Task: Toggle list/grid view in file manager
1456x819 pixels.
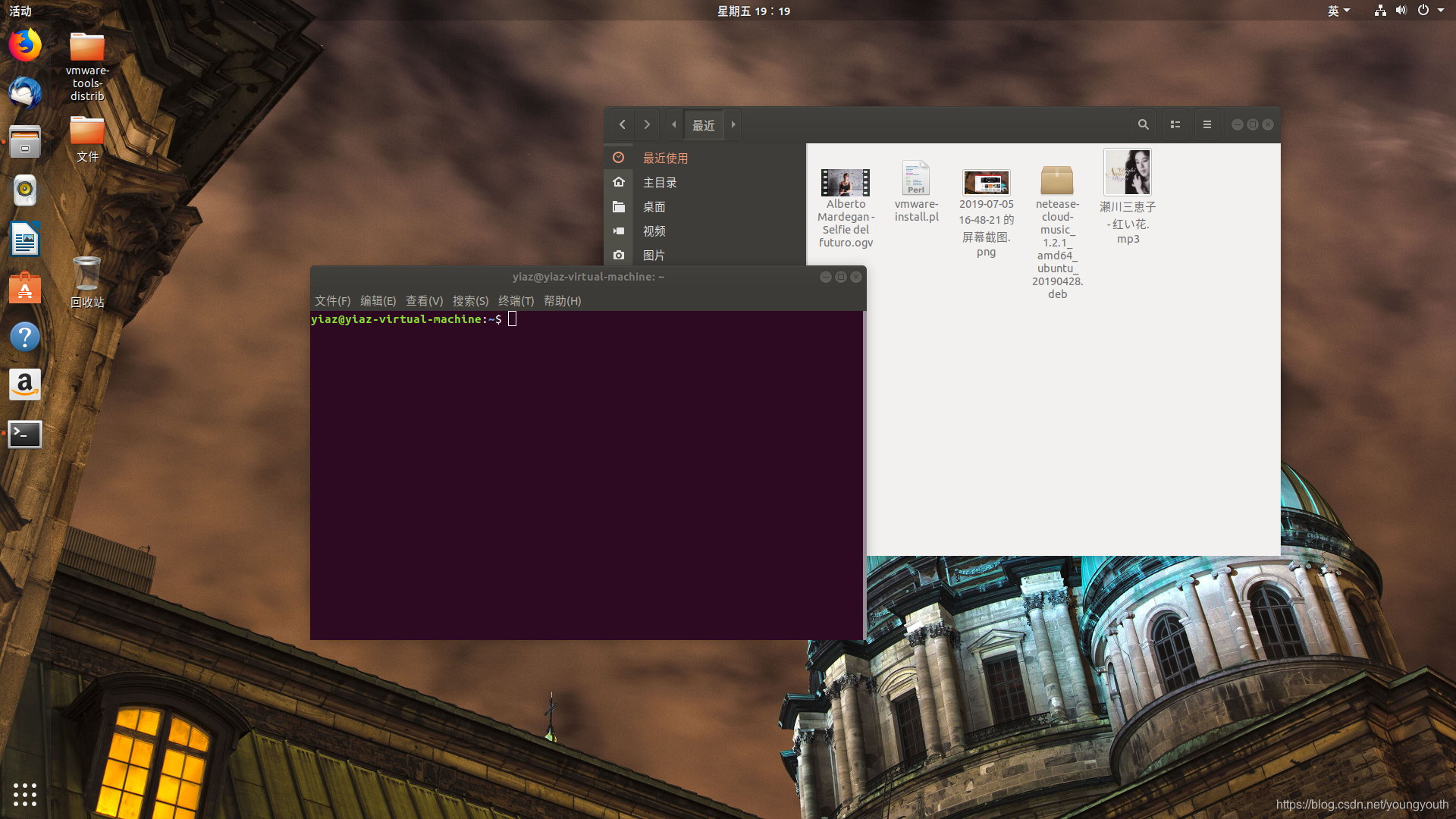Action: [x=1175, y=124]
